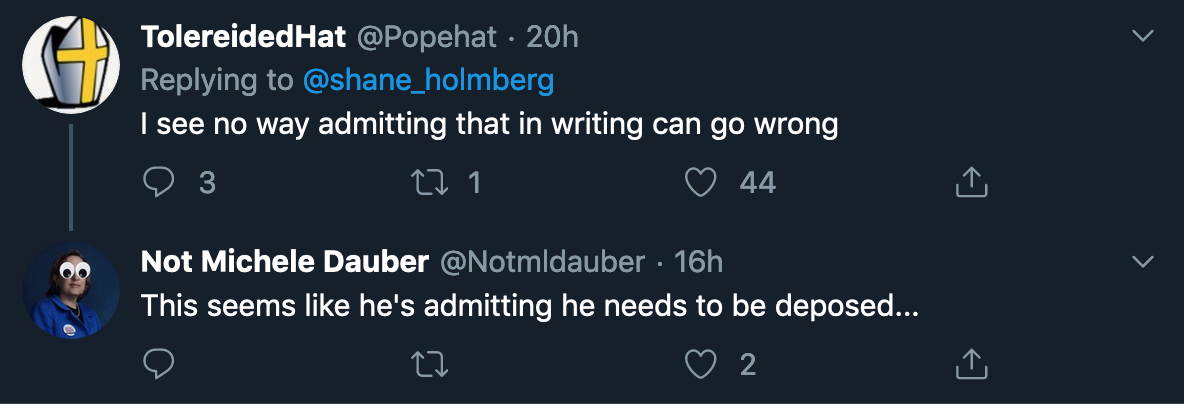Image resolution: width=1184 pixels, height=404 pixels.
Task: Open the Not Michele Dauber name profile
Action: pos(285,262)
